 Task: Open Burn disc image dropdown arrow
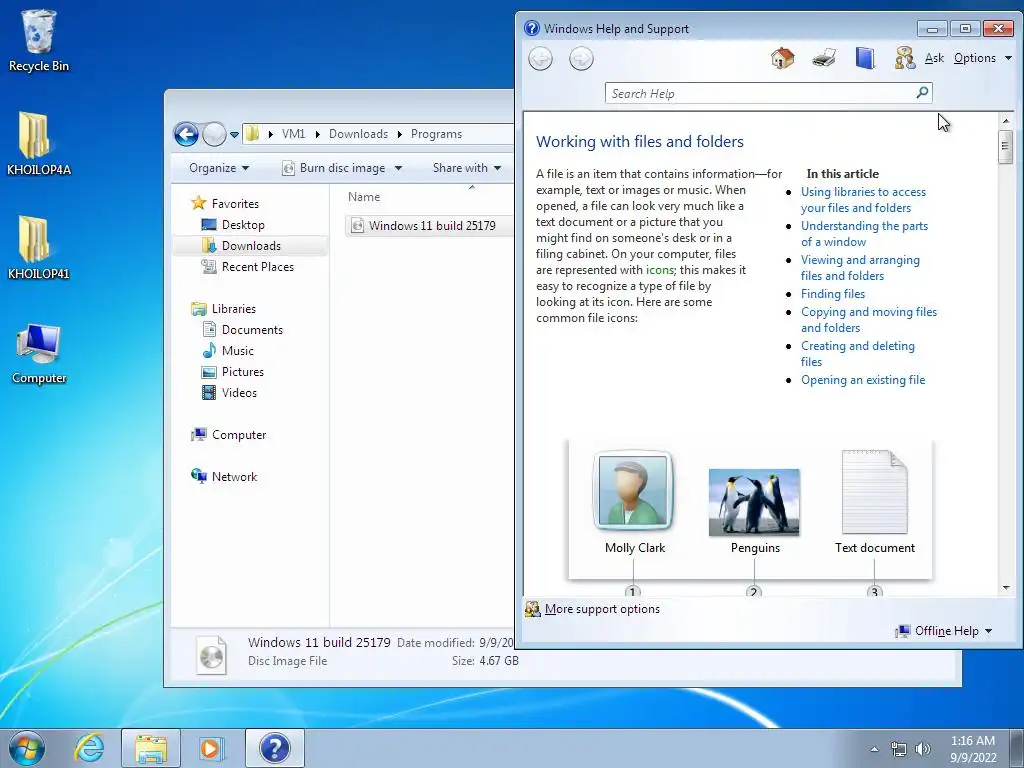point(398,168)
